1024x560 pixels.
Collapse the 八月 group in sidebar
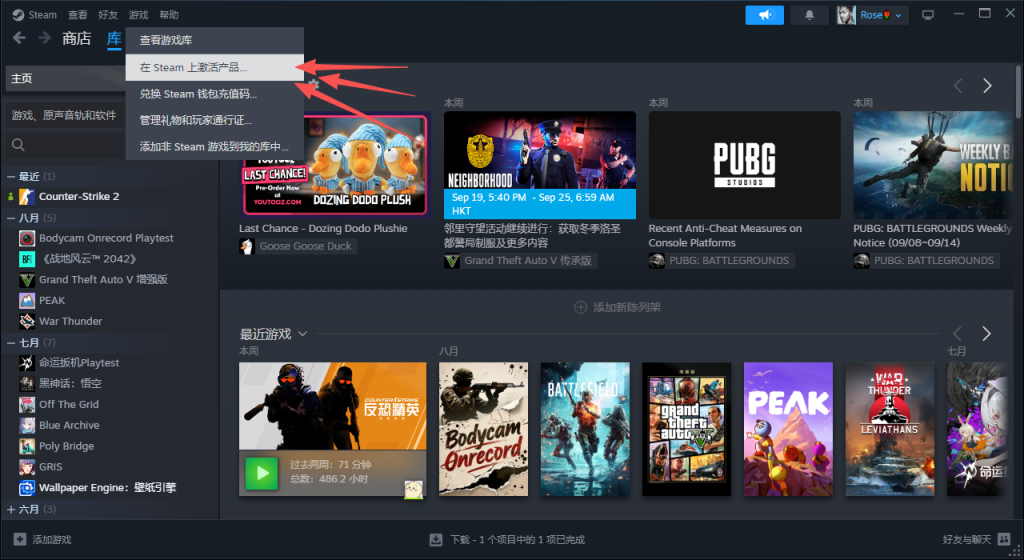(11, 218)
